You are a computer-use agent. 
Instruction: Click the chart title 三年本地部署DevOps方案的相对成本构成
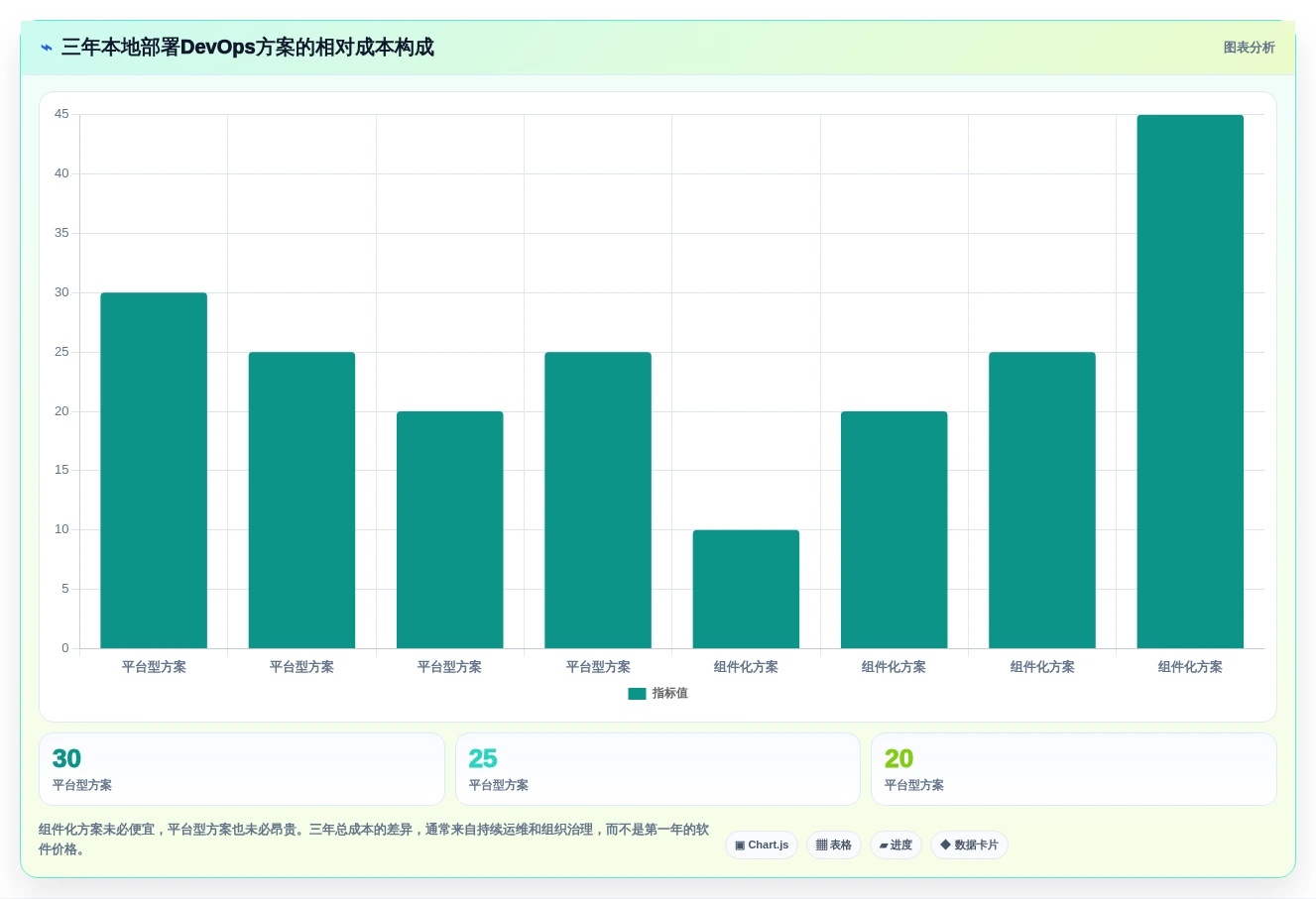[248, 48]
